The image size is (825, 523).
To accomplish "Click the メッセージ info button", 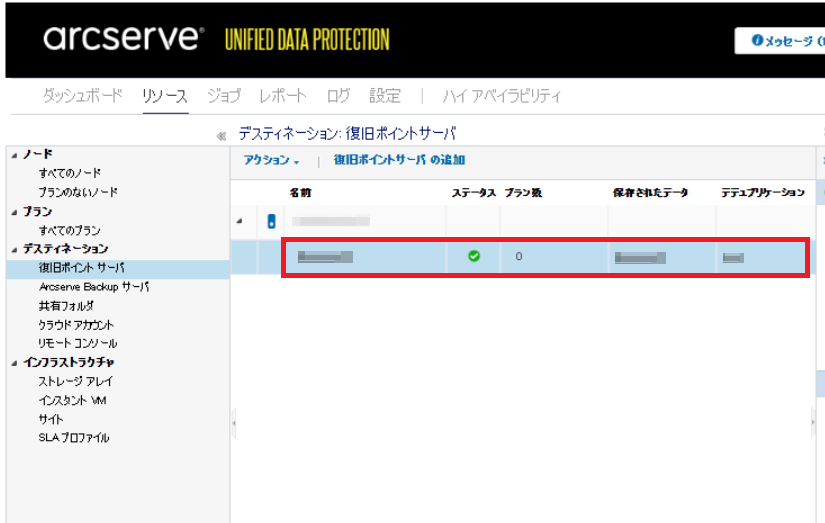I will [x=780, y=41].
